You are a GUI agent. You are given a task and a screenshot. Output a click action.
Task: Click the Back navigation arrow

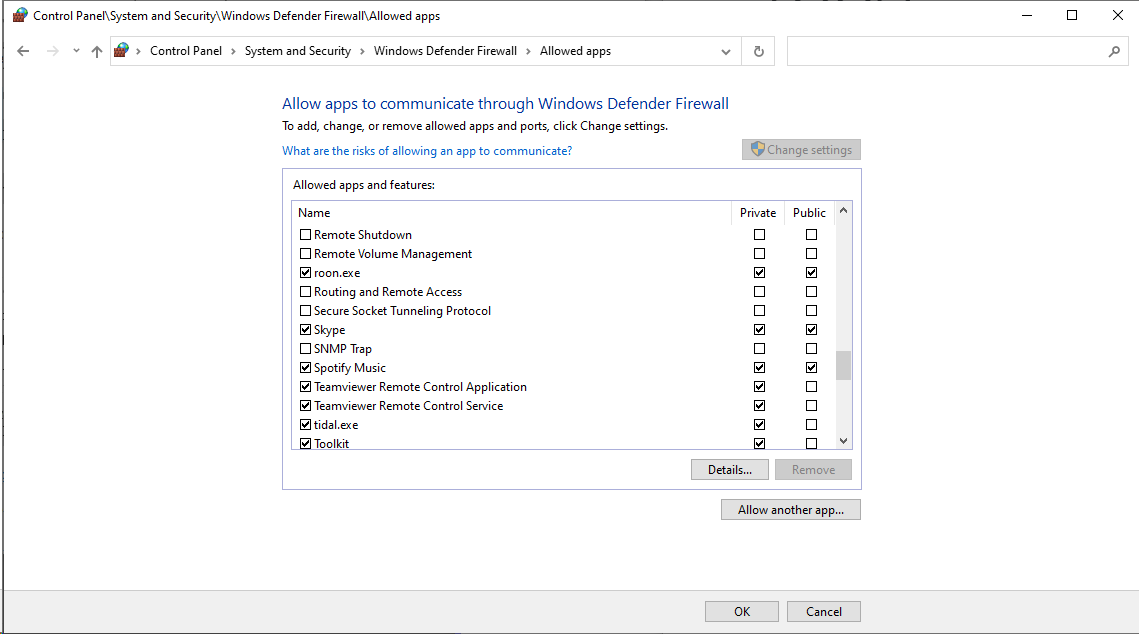[24, 51]
